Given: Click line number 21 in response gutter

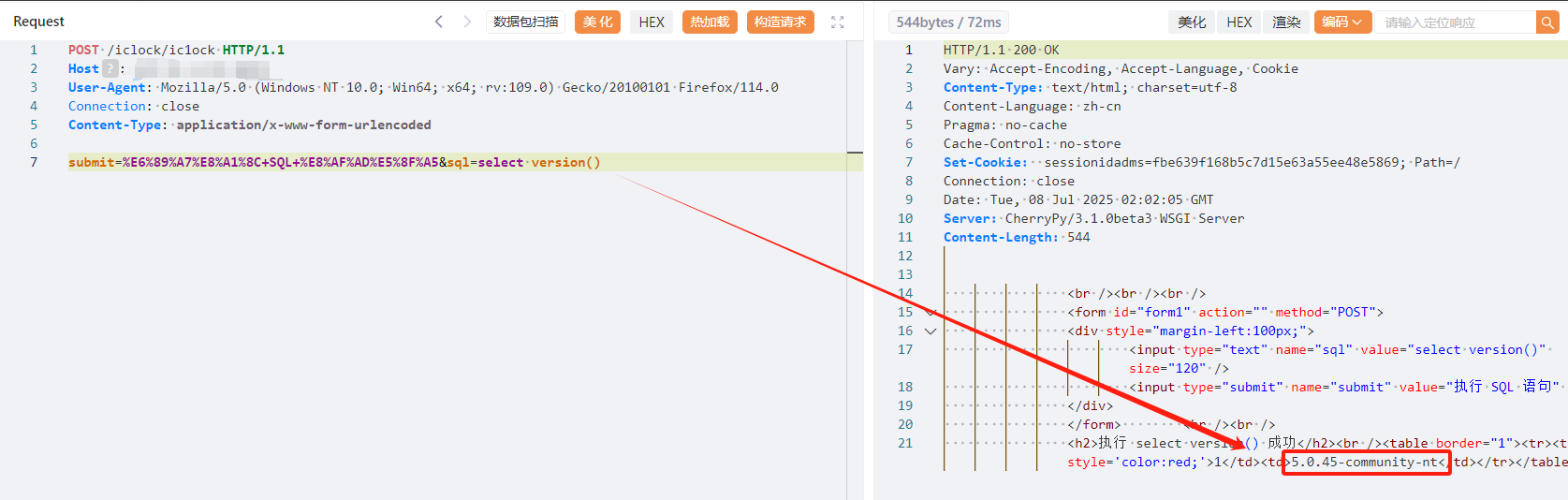Looking at the screenshot, I should tap(905, 443).
